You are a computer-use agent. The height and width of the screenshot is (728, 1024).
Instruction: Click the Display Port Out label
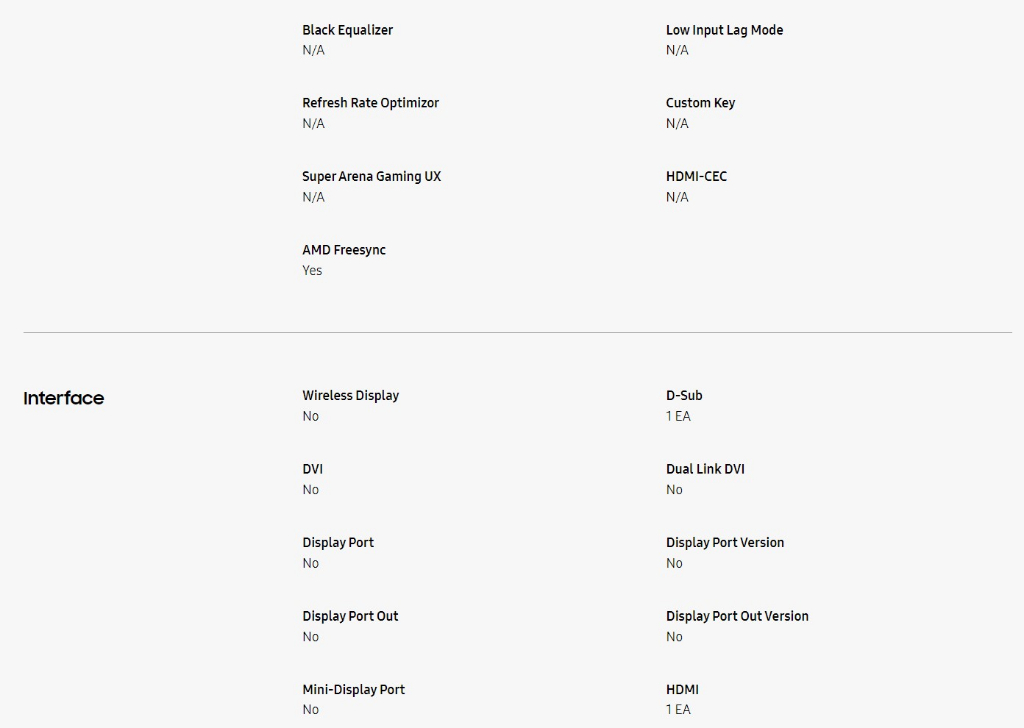tap(350, 616)
